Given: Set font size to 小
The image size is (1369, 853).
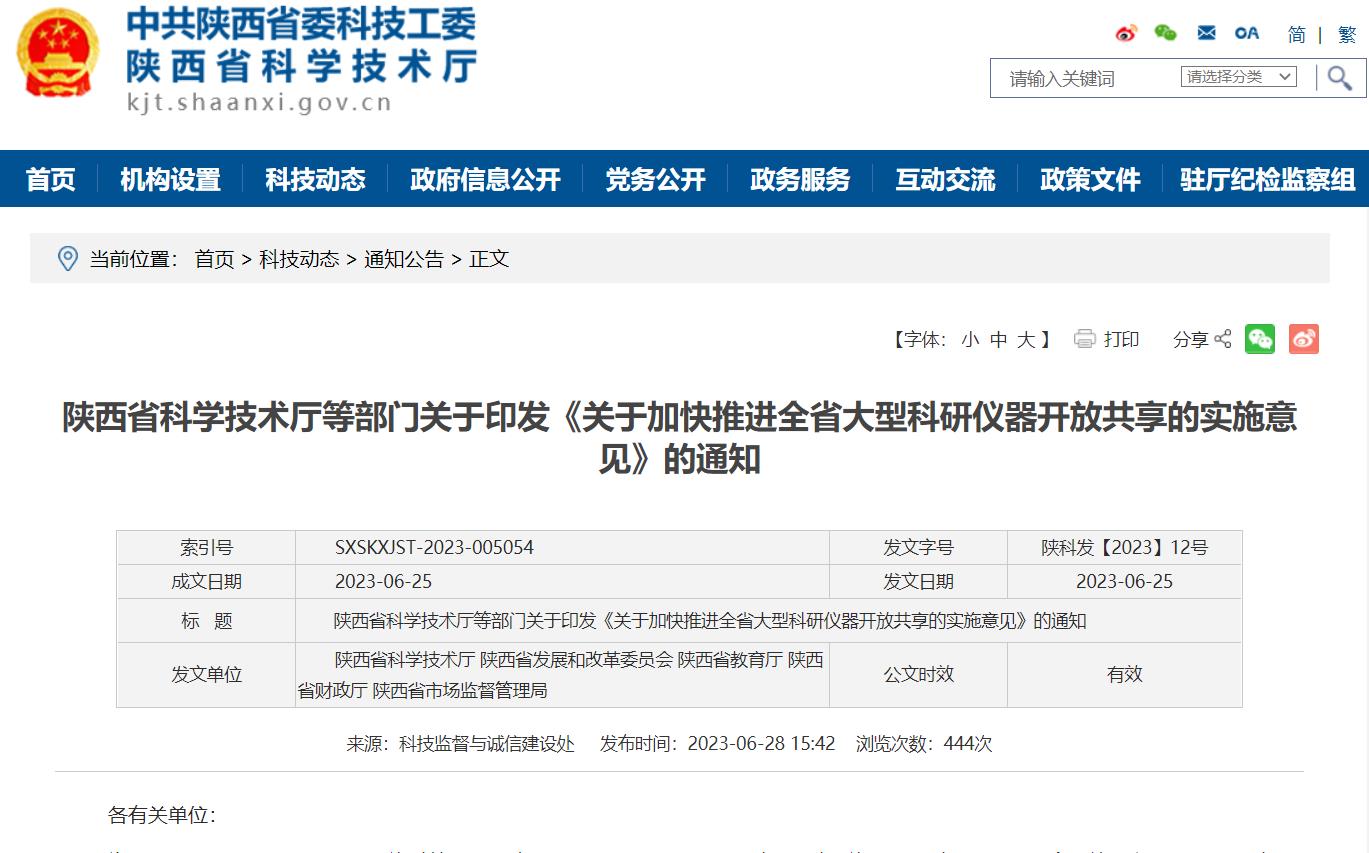Looking at the screenshot, I should (970, 340).
